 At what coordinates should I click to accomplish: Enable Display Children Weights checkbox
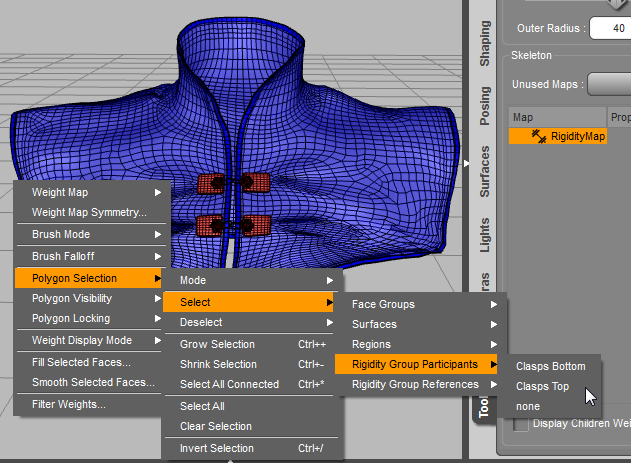(521, 424)
